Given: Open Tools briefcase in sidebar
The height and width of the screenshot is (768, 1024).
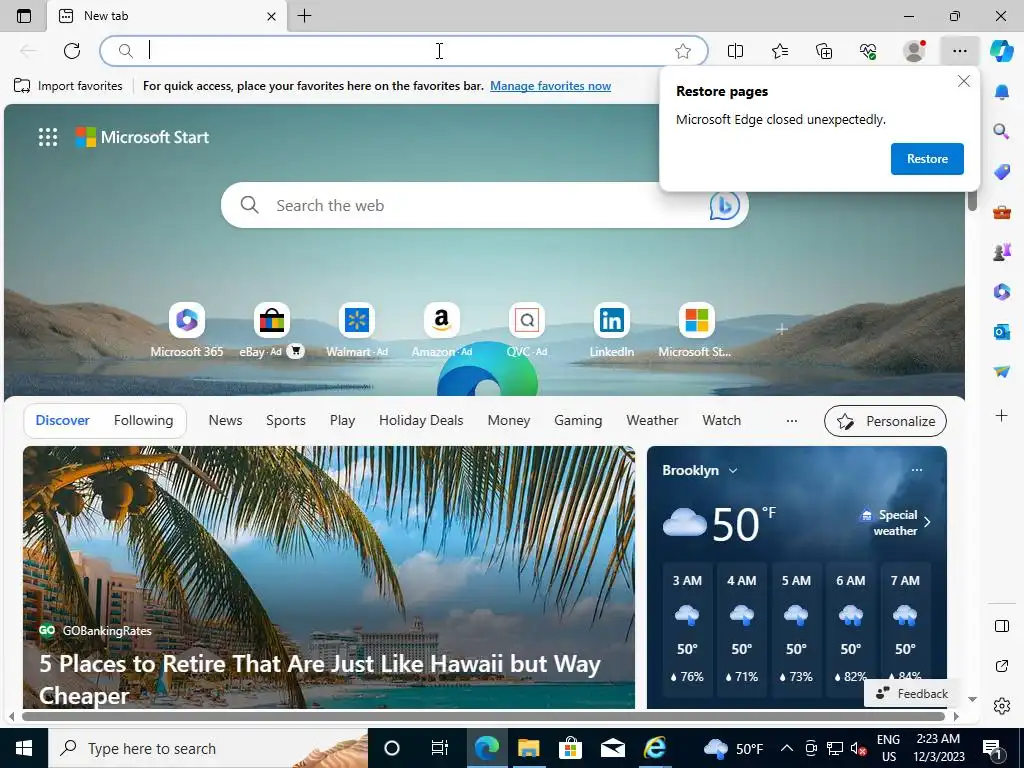Looking at the screenshot, I should pyautogui.click(x=1002, y=212).
